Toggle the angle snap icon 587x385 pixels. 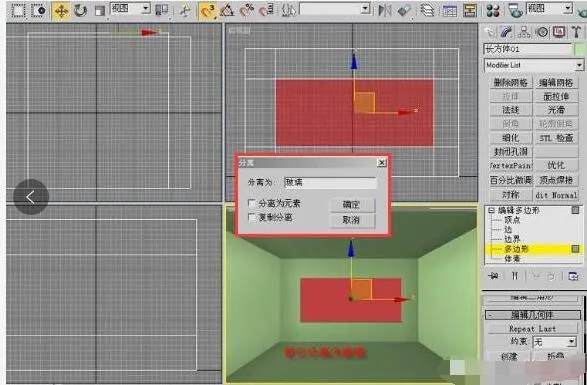click(x=227, y=10)
